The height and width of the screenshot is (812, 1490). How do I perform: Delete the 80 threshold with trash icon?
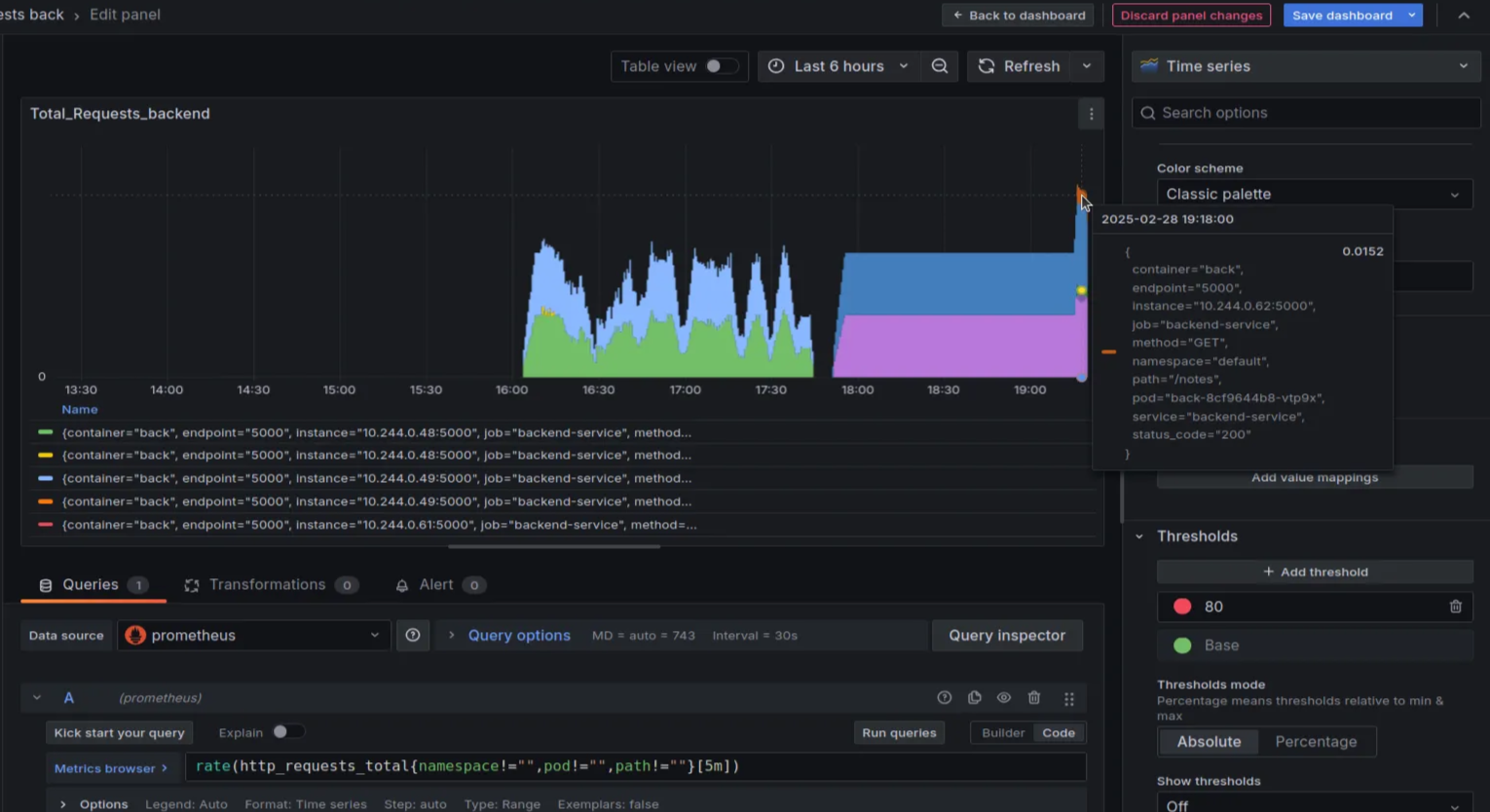[x=1455, y=607]
